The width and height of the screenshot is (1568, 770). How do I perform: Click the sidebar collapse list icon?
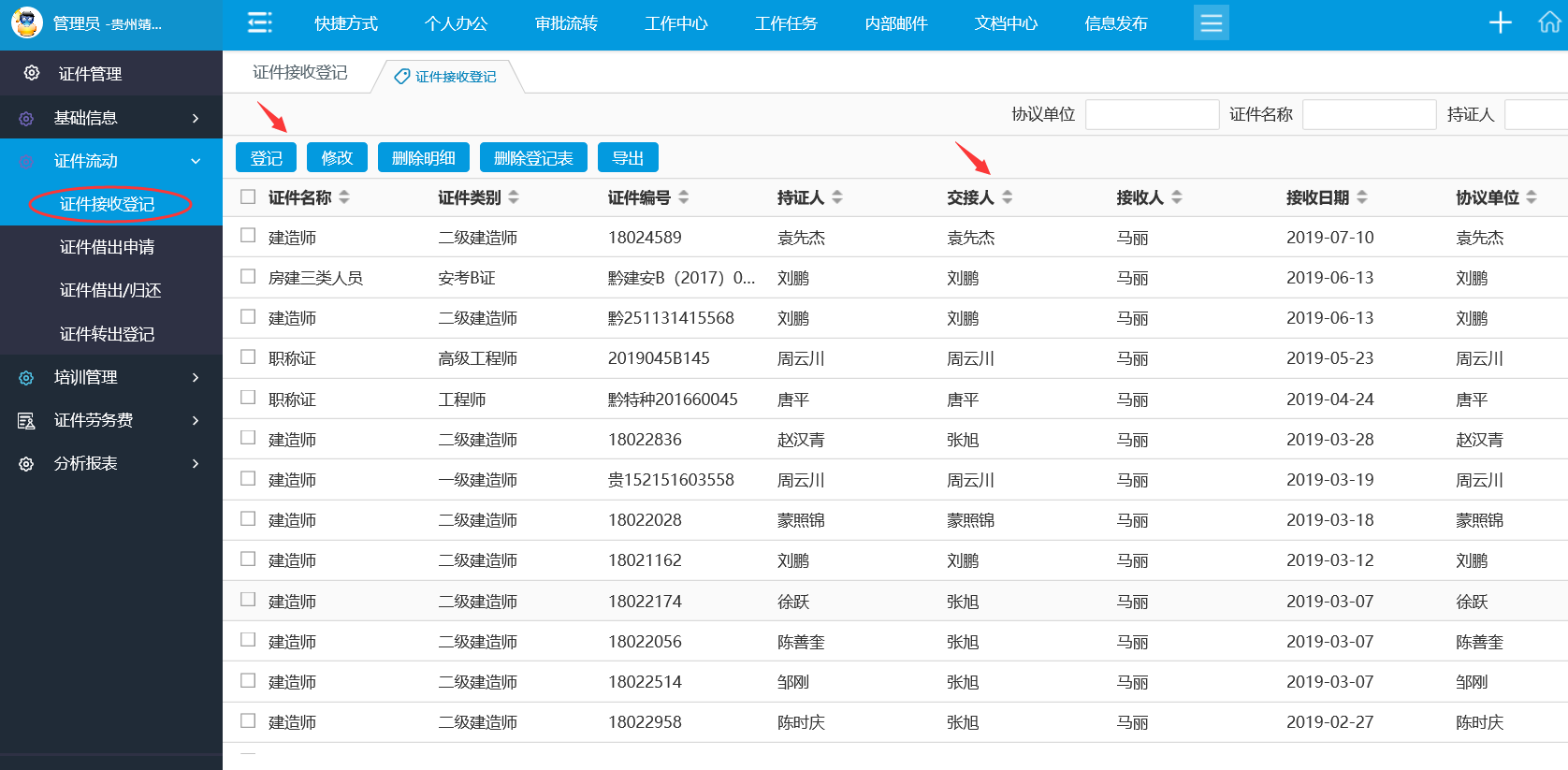point(259,23)
